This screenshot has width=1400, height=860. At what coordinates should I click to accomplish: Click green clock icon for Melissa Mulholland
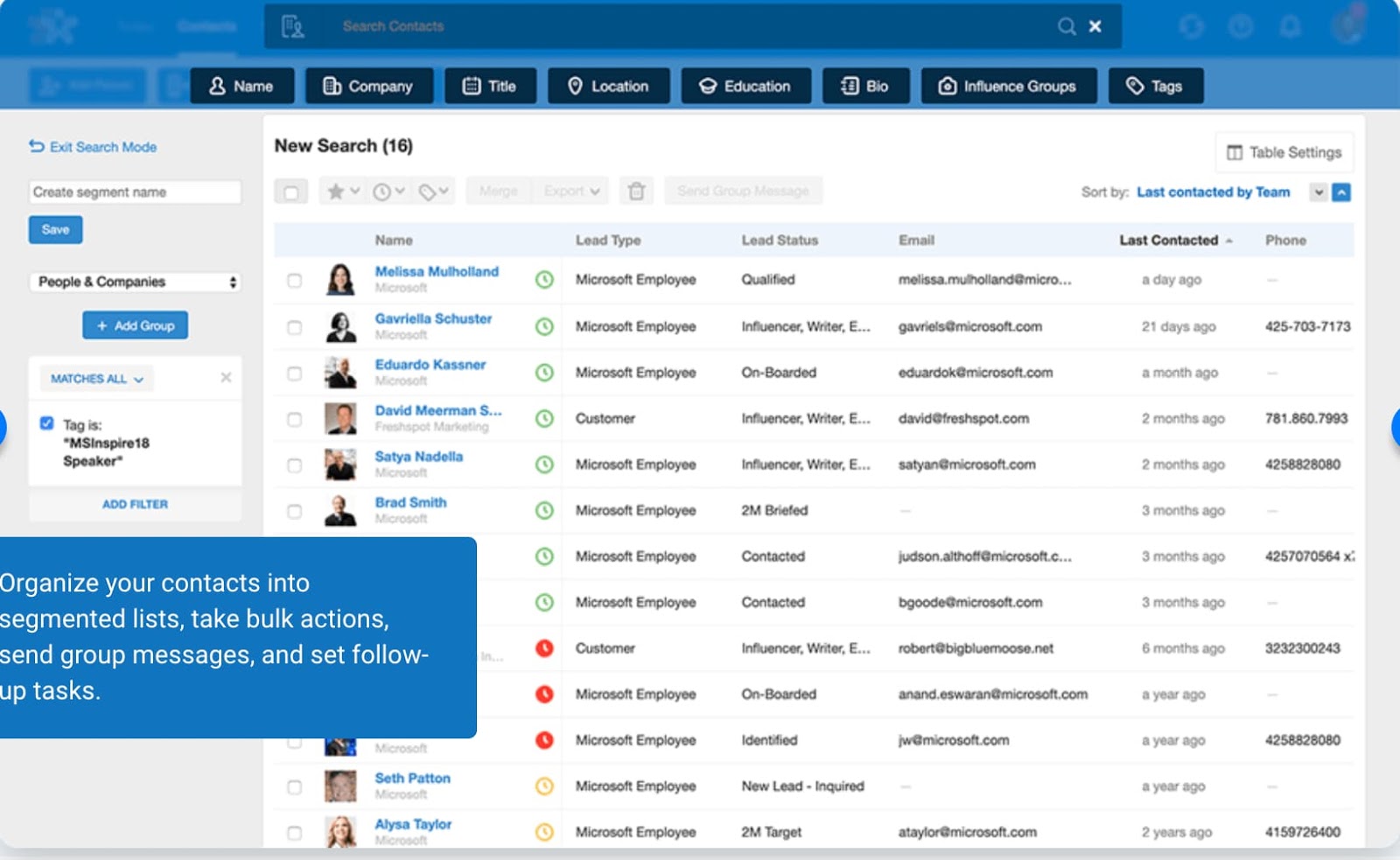pyautogui.click(x=544, y=280)
